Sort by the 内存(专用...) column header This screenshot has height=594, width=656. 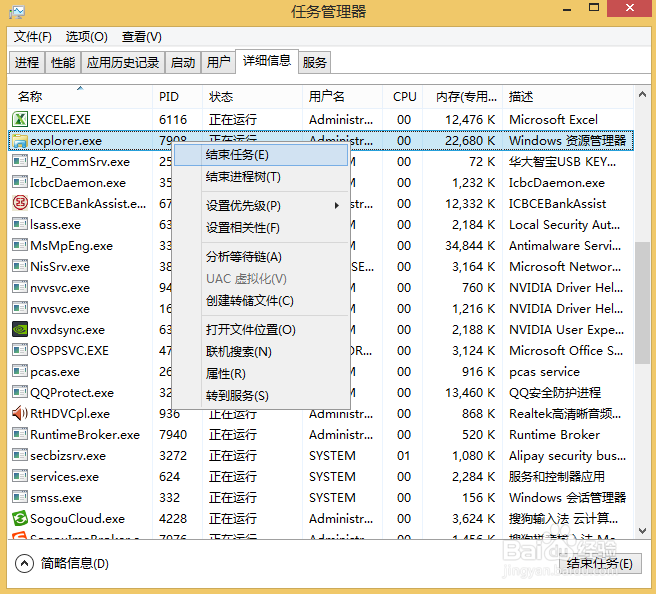[463, 97]
